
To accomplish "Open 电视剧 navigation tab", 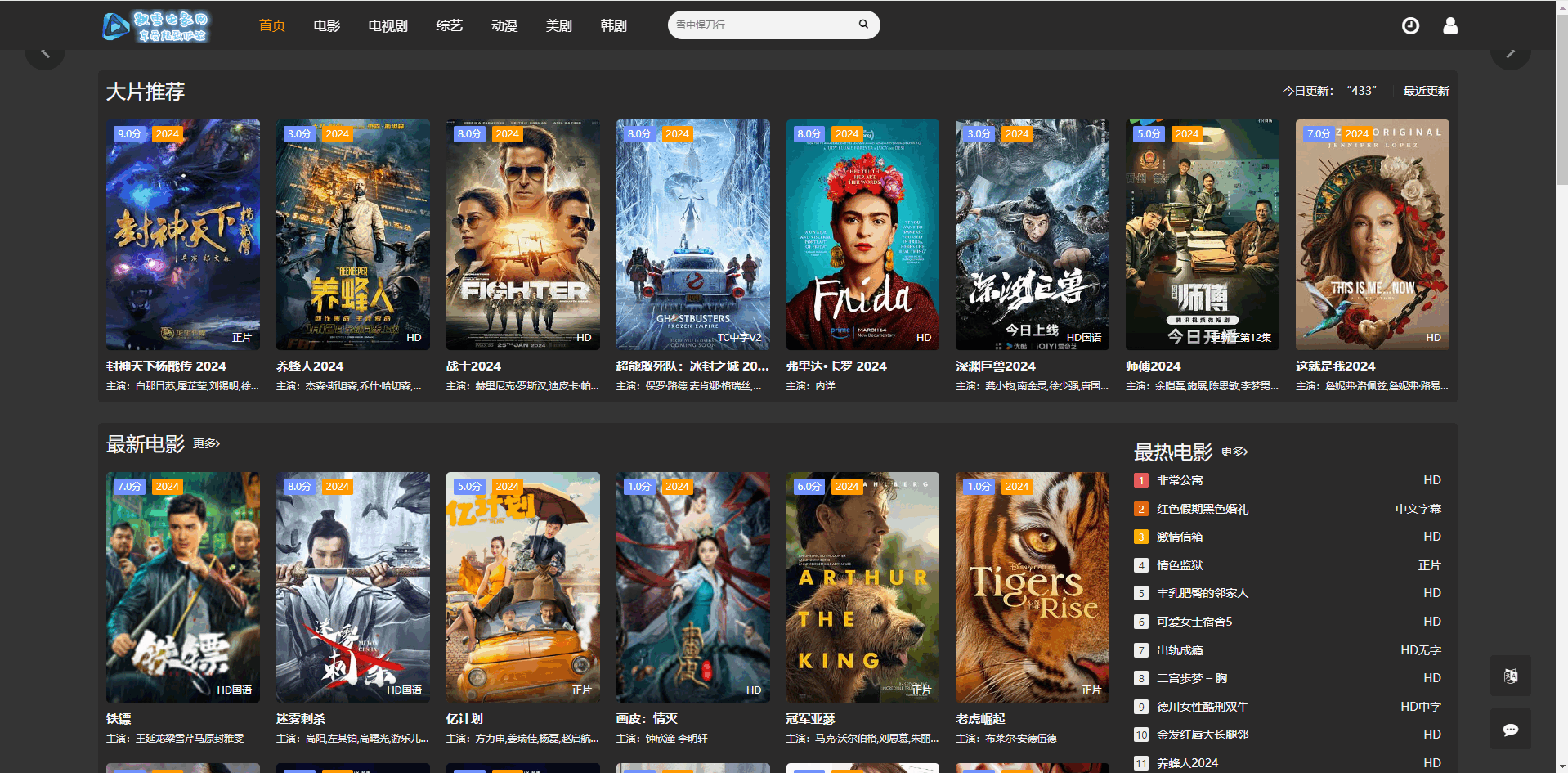I will click(x=388, y=25).
